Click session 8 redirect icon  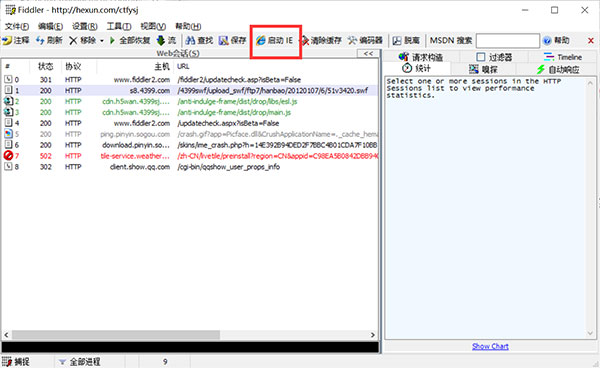[8, 166]
